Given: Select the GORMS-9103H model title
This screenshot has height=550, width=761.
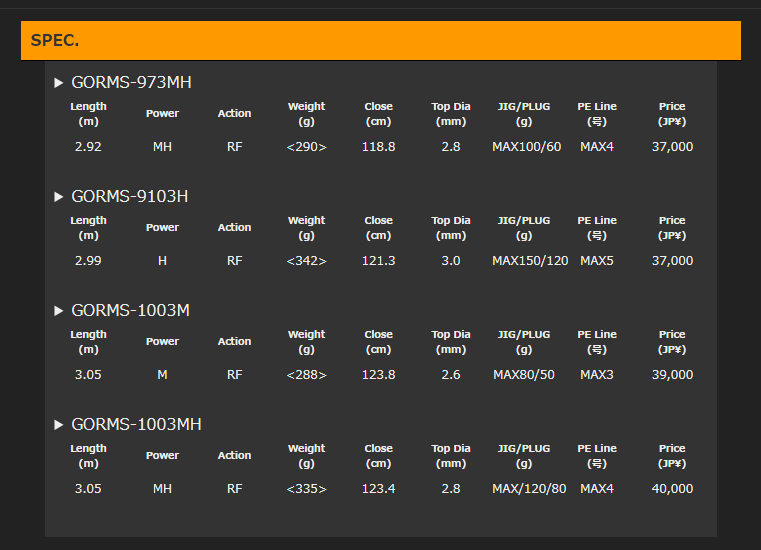Looking at the screenshot, I should point(130,197).
